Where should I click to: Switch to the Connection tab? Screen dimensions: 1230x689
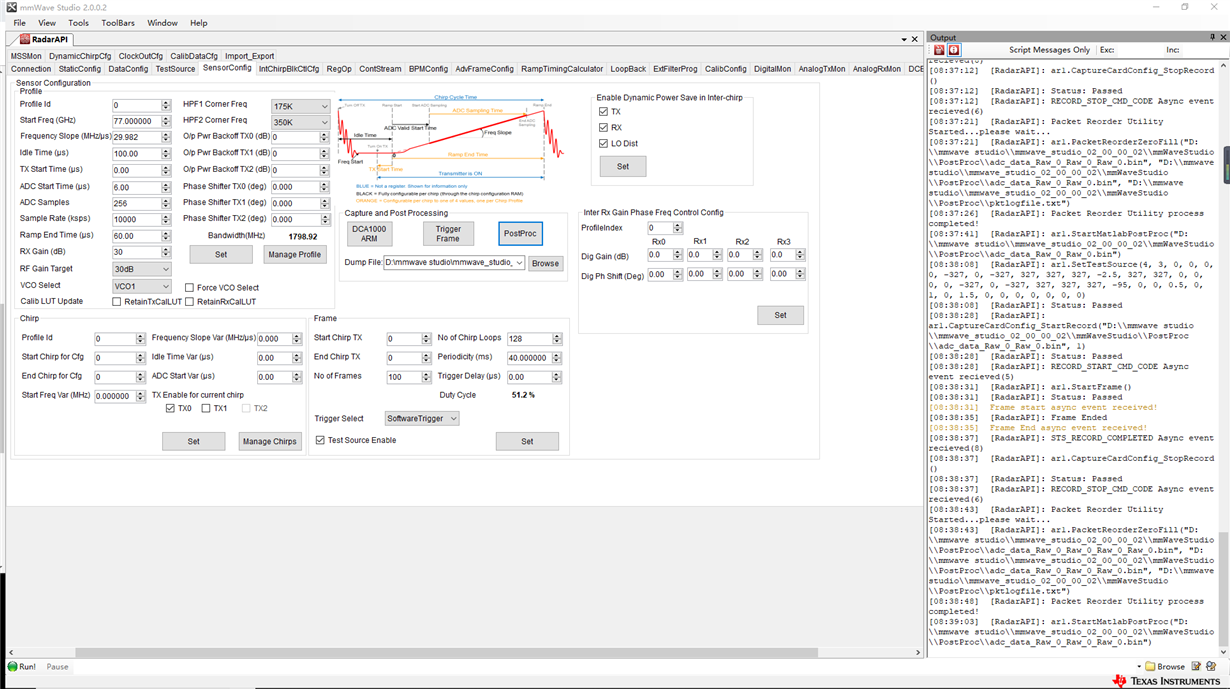[31, 69]
